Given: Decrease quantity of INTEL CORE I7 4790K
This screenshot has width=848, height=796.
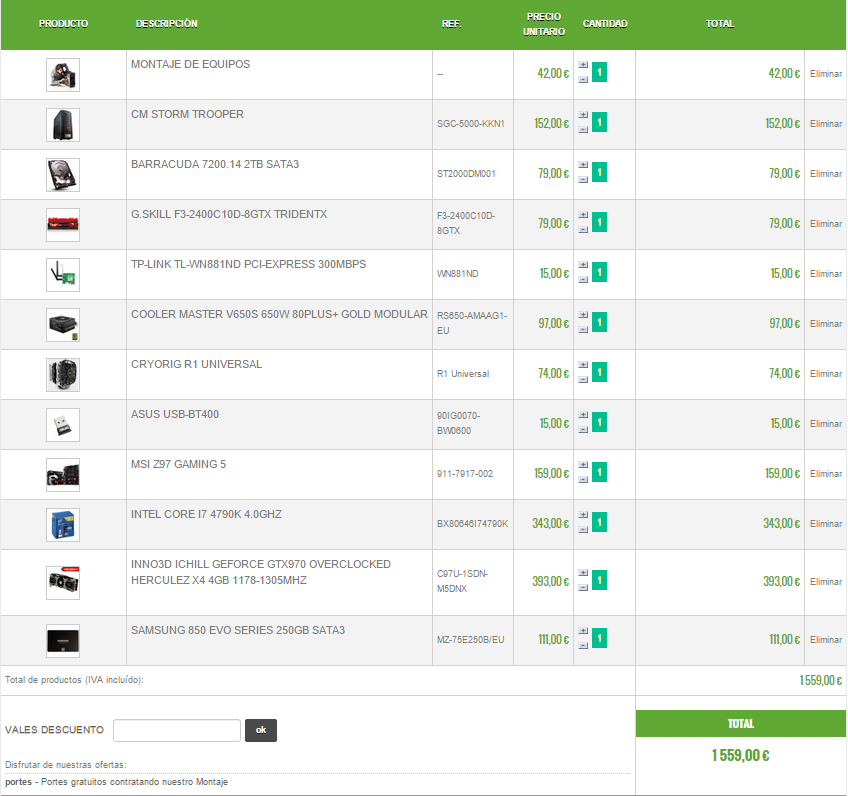Looking at the screenshot, I should tap(583, 530).
